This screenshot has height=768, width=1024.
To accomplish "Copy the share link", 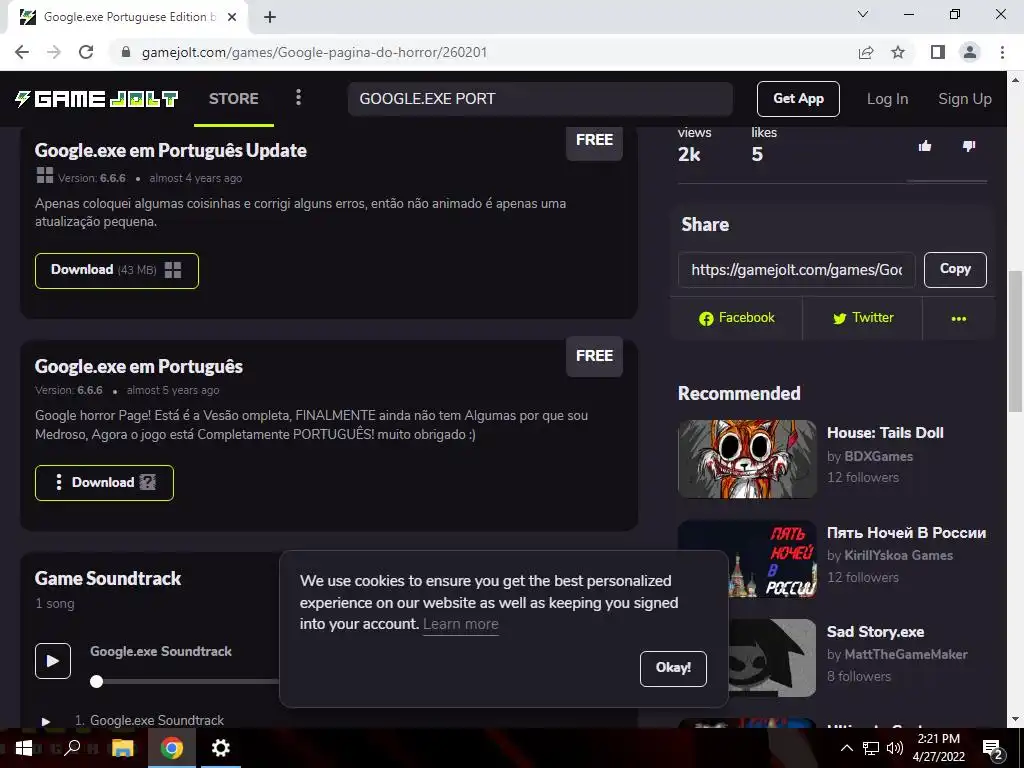I will (x=955, y=269).
